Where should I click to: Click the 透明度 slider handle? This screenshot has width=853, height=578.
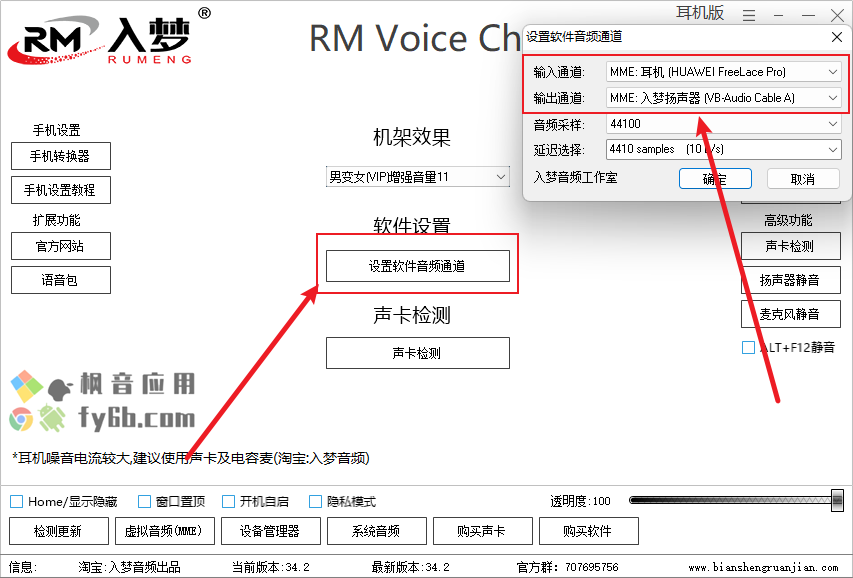838,500
